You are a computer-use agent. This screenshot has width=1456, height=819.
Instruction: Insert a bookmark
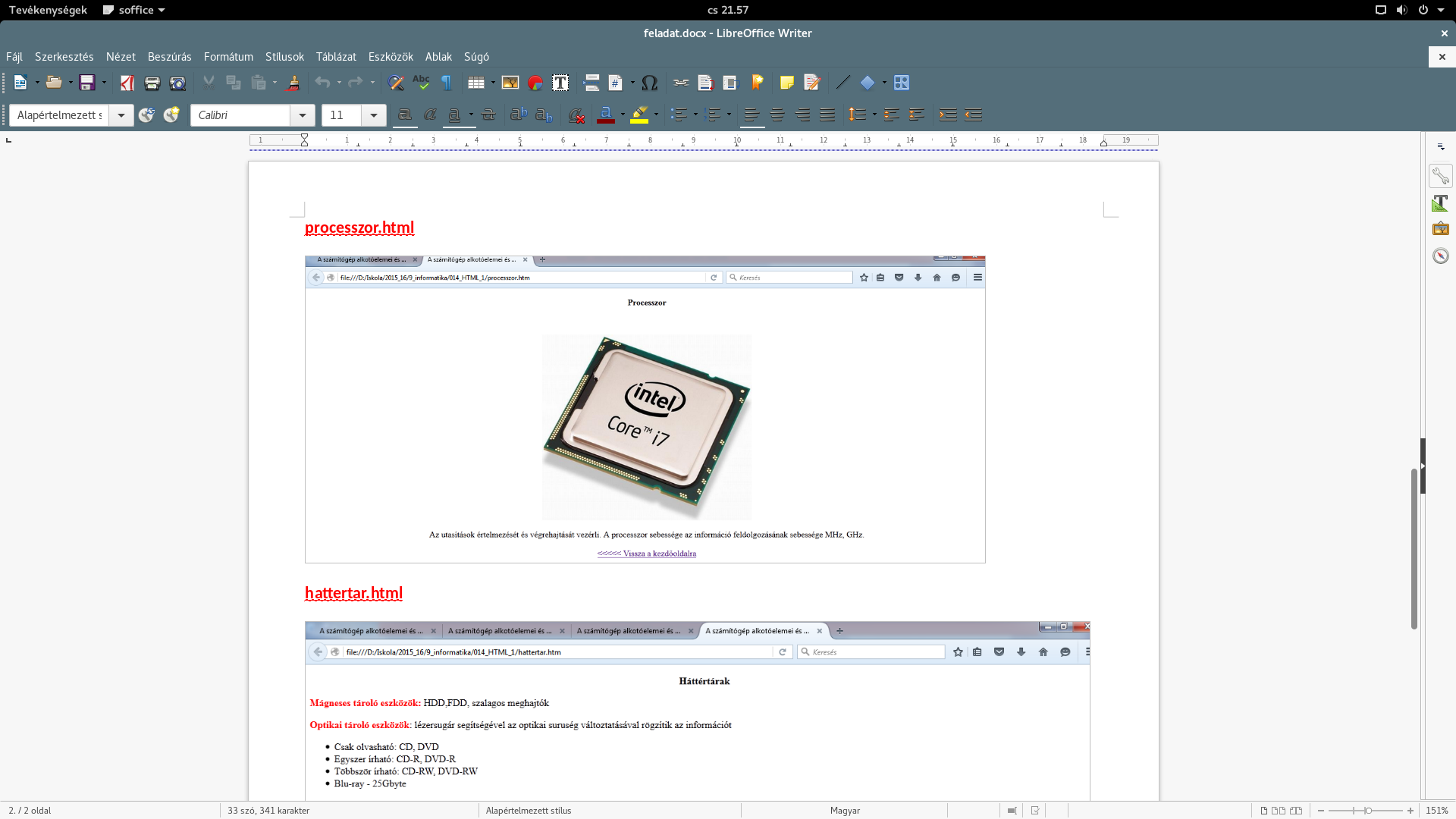pyautogui.click(x=757, y=83)
